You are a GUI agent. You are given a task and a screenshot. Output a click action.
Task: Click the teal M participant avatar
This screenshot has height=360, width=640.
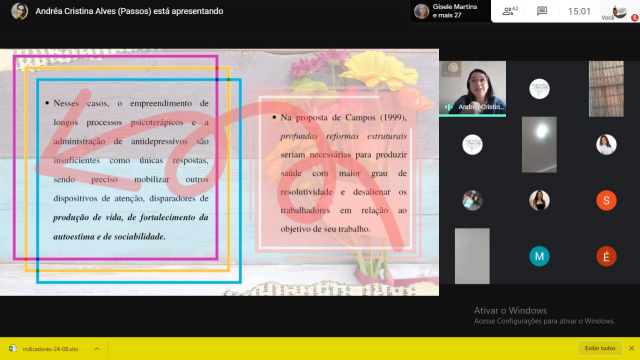[x=539, y=256]
